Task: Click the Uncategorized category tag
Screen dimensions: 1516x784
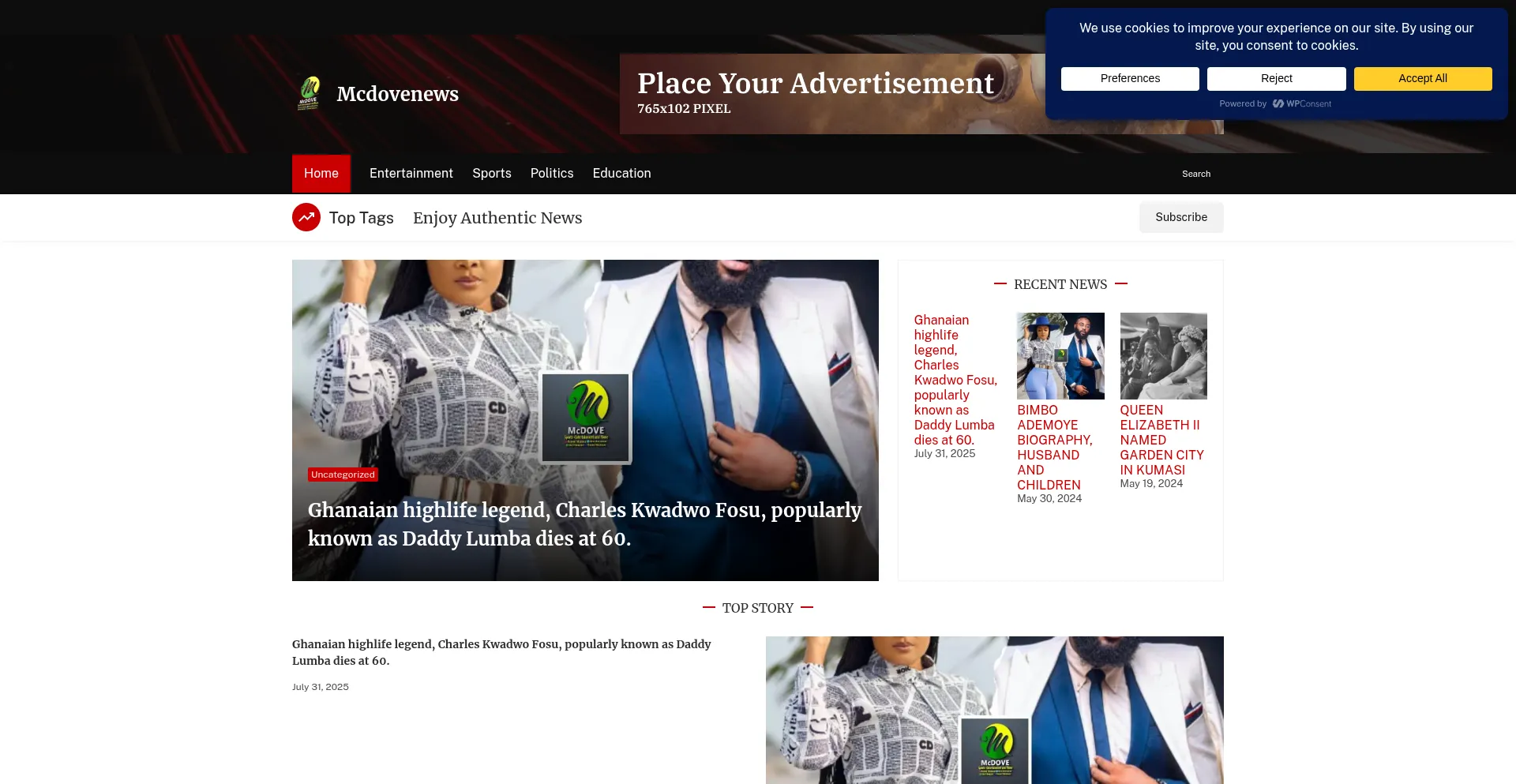Action: (x=343, y=475)
